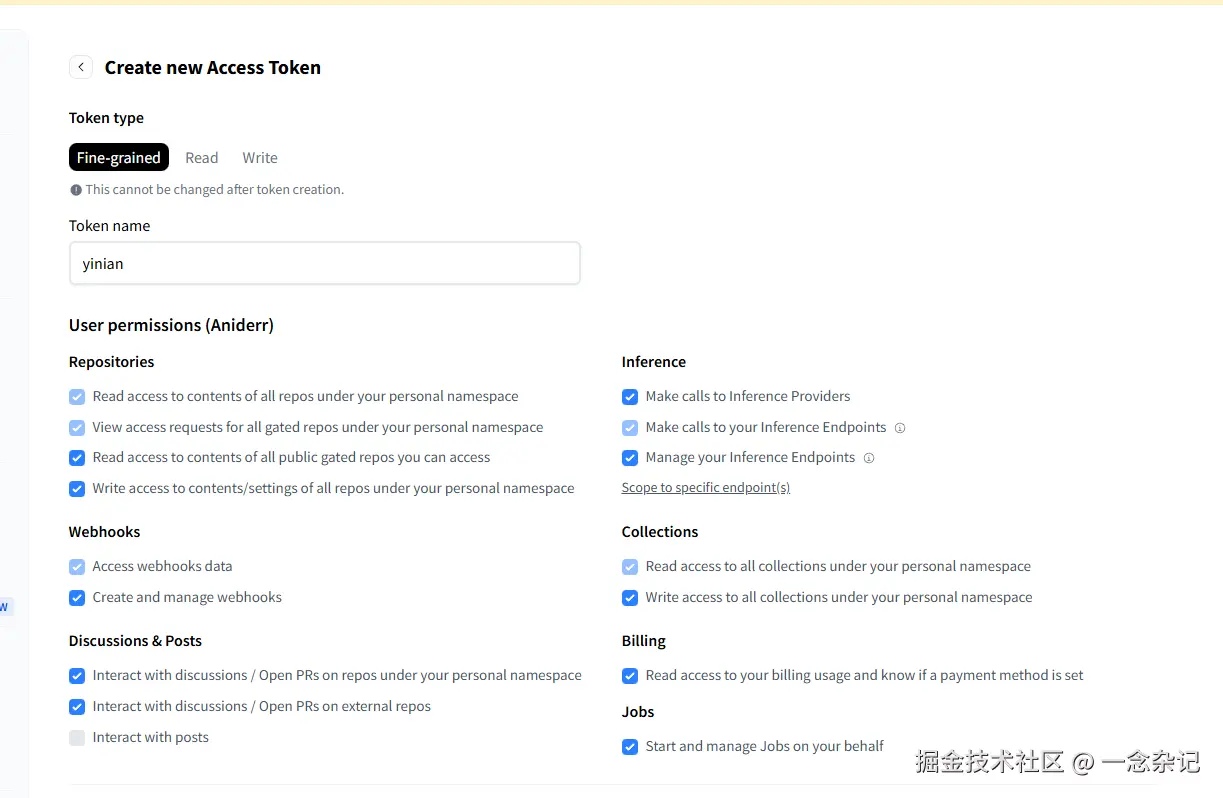Click the Token name input field
Screen dimensions: 1223x798
point(325,264)
